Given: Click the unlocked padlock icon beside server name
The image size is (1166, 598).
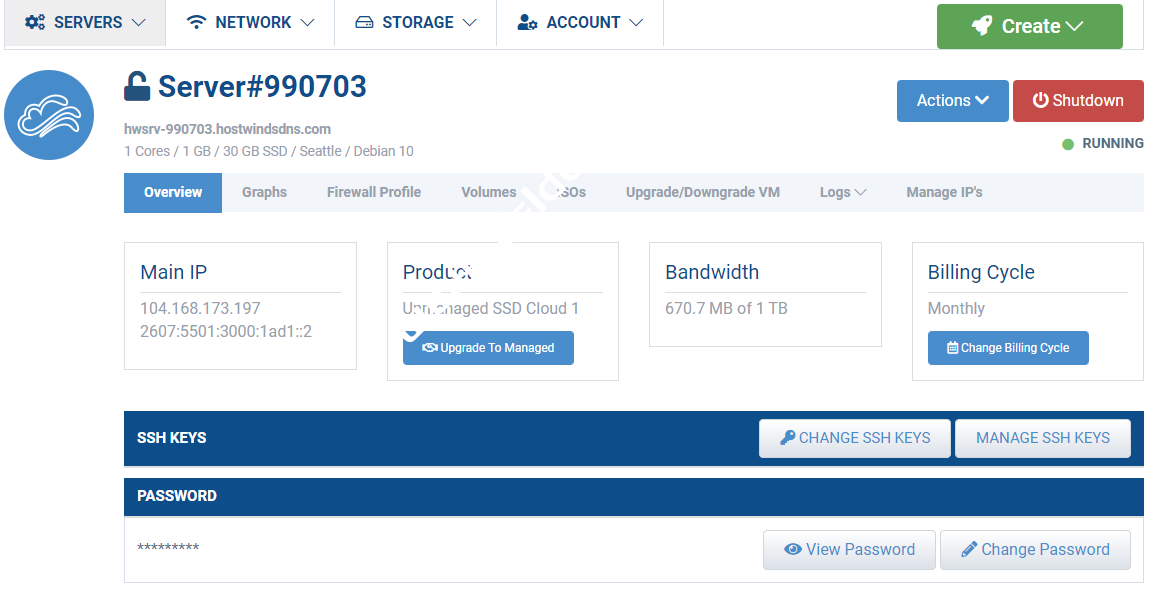Looking at the screenshot, I should pyautogui.click(x=137, y=87).
